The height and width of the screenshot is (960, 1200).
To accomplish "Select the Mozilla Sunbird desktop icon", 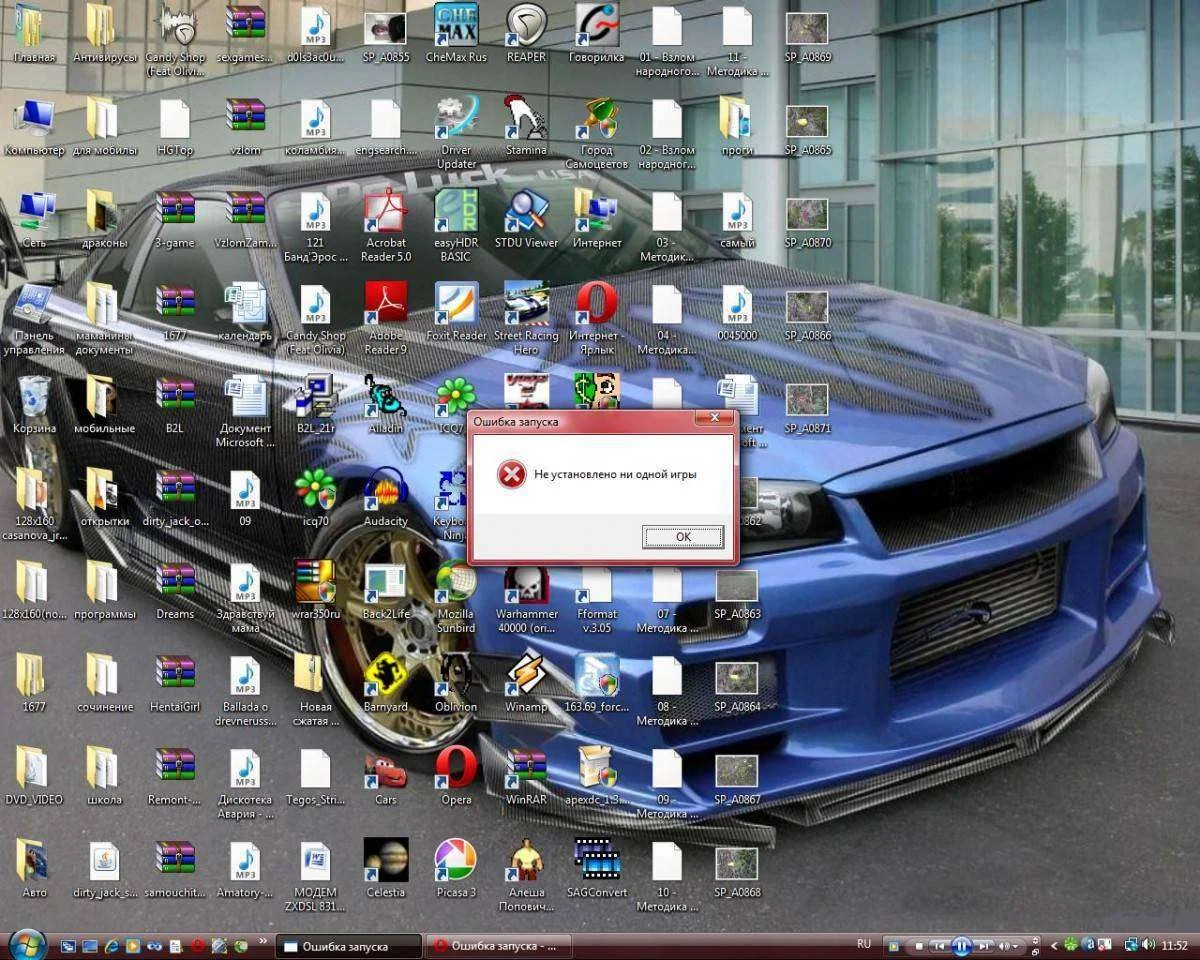I will click(x=456, y=598).
